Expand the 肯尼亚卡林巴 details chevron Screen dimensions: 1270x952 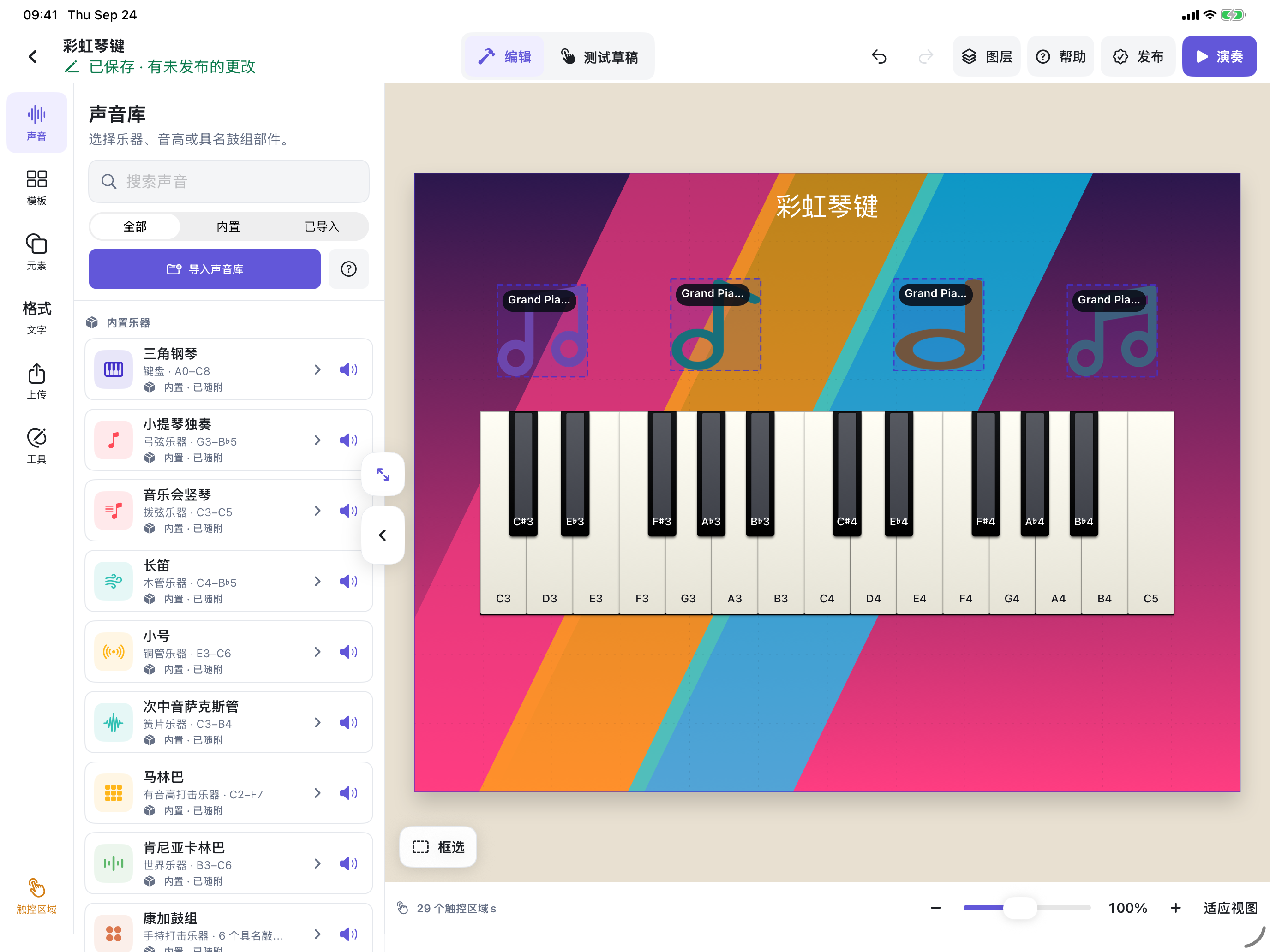[317, 863]
